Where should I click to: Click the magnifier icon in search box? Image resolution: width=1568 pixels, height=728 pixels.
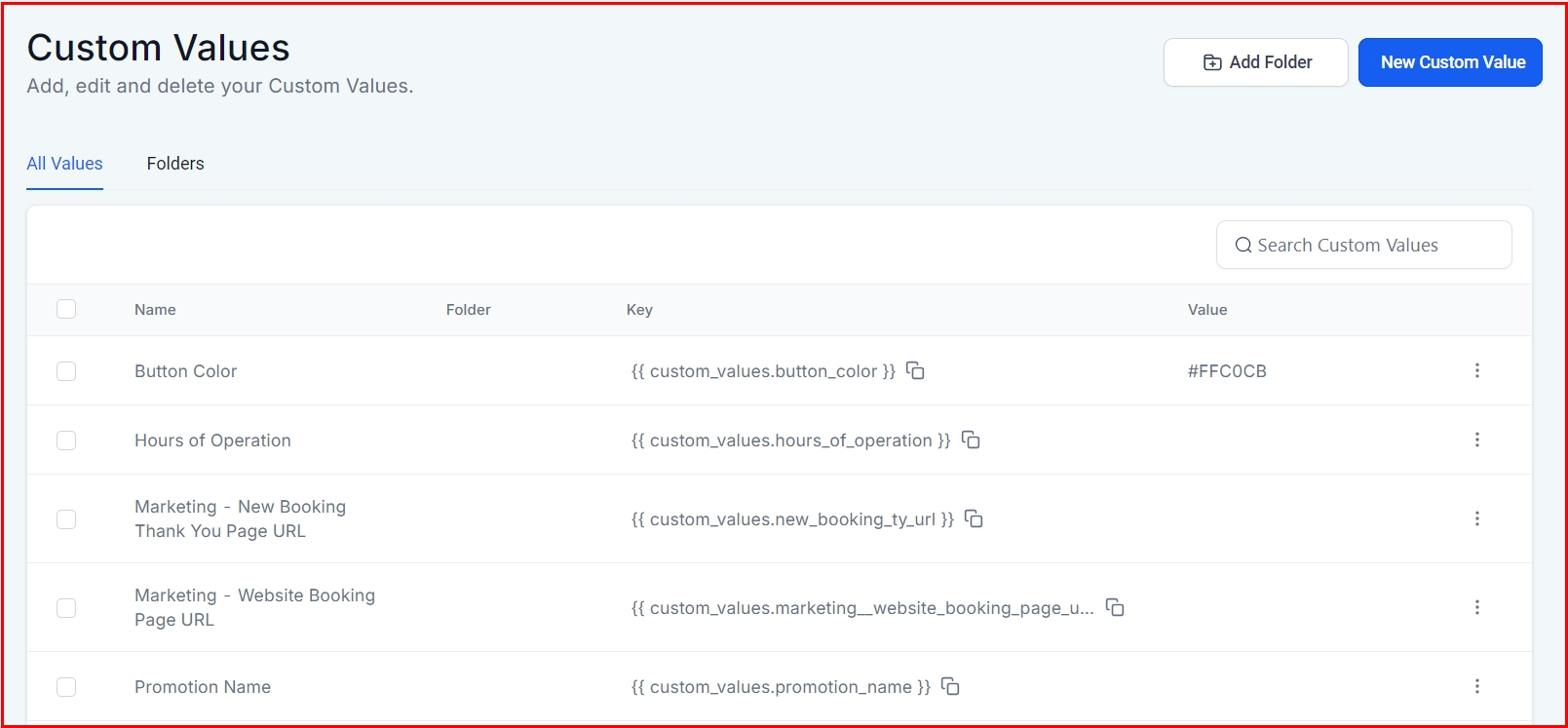[x=1243, y=246]
